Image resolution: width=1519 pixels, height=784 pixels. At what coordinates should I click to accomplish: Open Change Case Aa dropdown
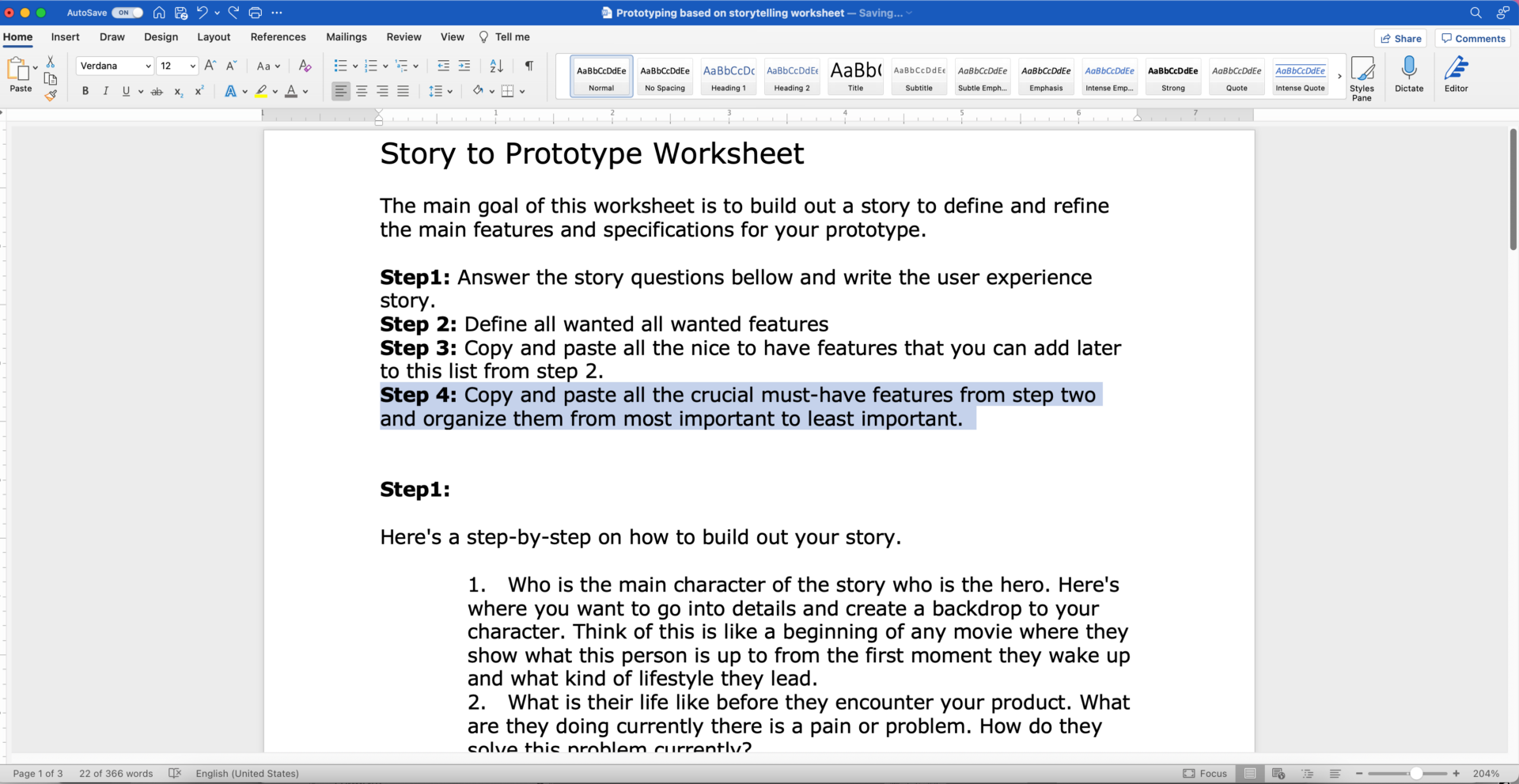click(x=268, y=66)
